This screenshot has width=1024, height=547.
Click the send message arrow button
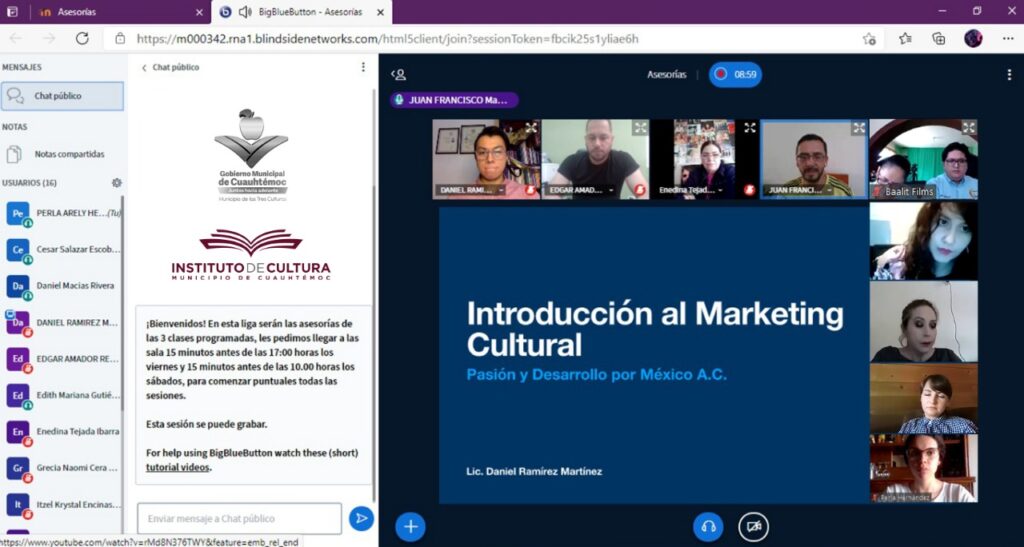[x=361, y=518]
